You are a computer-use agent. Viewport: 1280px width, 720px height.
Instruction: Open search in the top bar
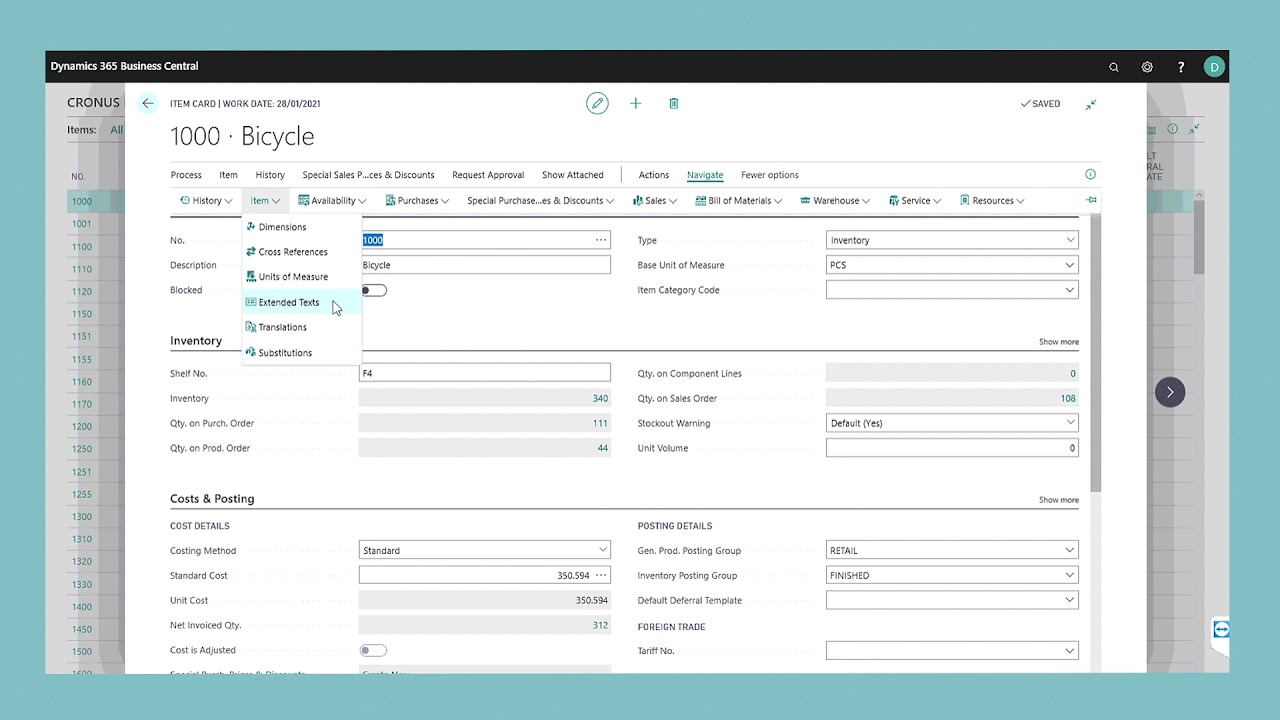[x=1114, y=67]
